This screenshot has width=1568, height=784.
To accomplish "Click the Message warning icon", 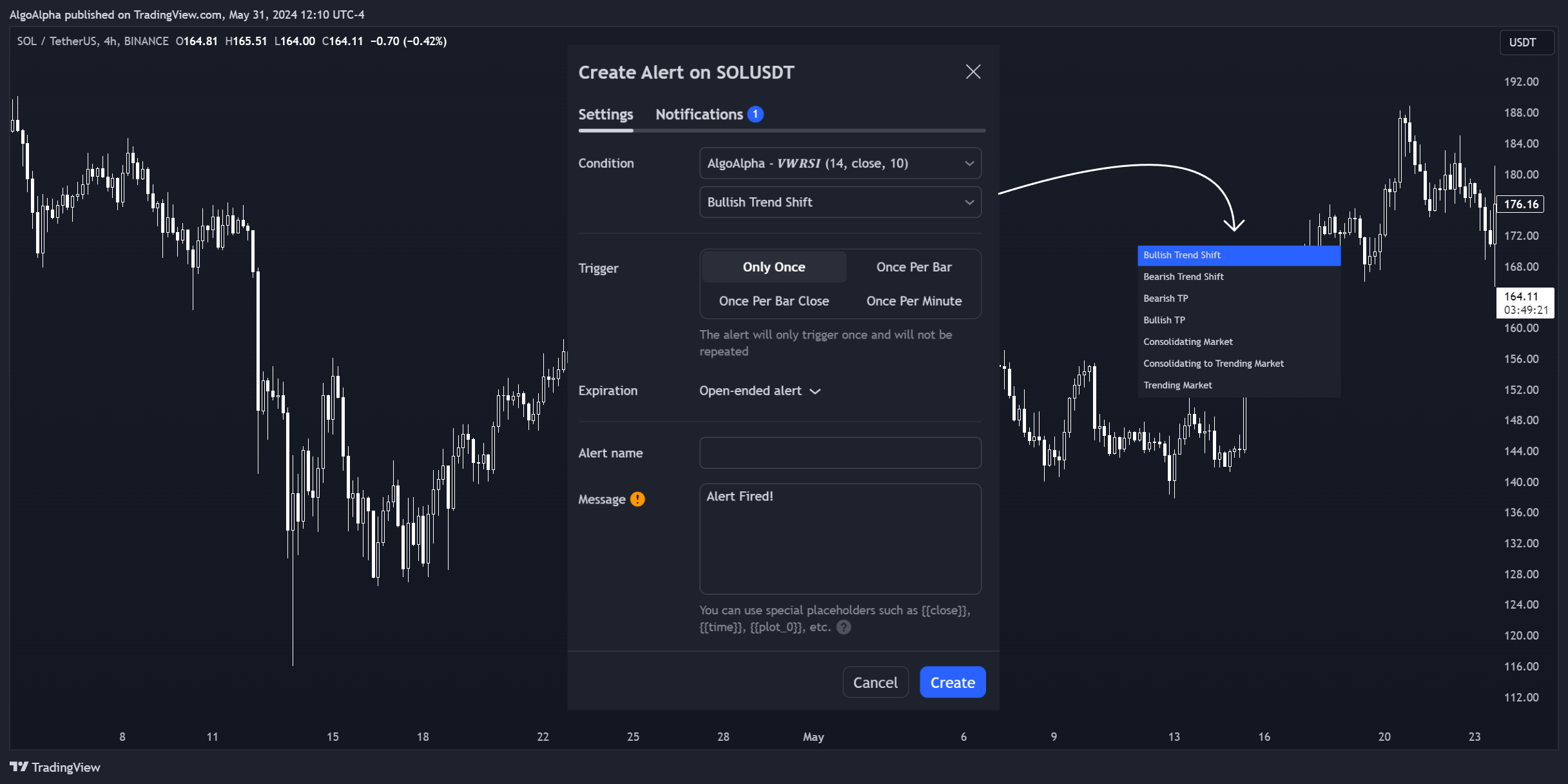I will tap(637, 499).
